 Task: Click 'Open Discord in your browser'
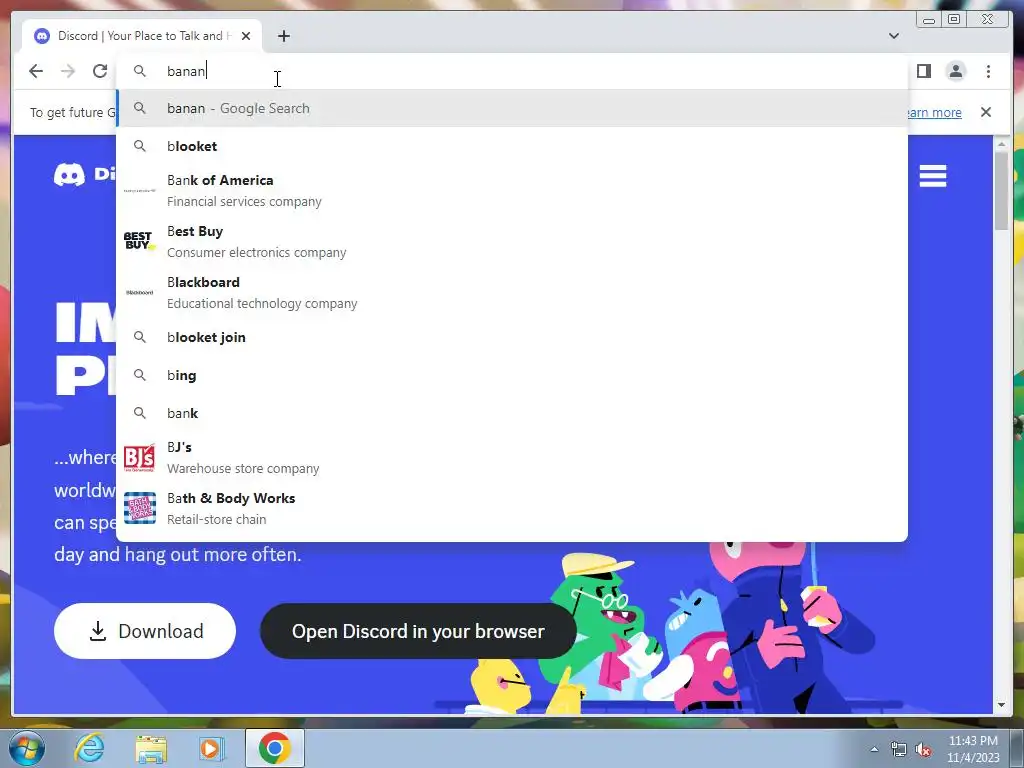click(418, 631)
